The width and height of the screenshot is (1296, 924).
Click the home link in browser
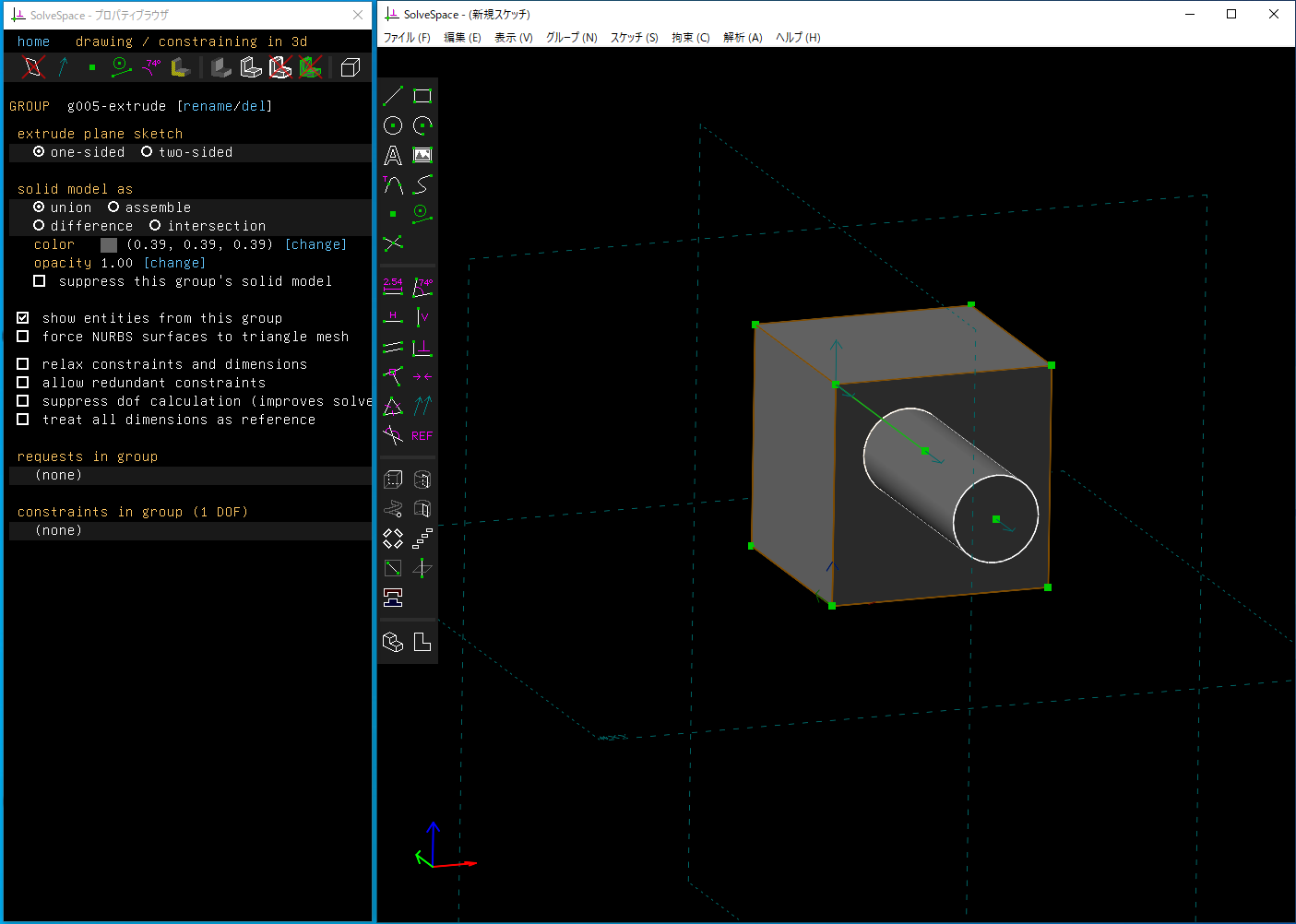tap(33, 41)
